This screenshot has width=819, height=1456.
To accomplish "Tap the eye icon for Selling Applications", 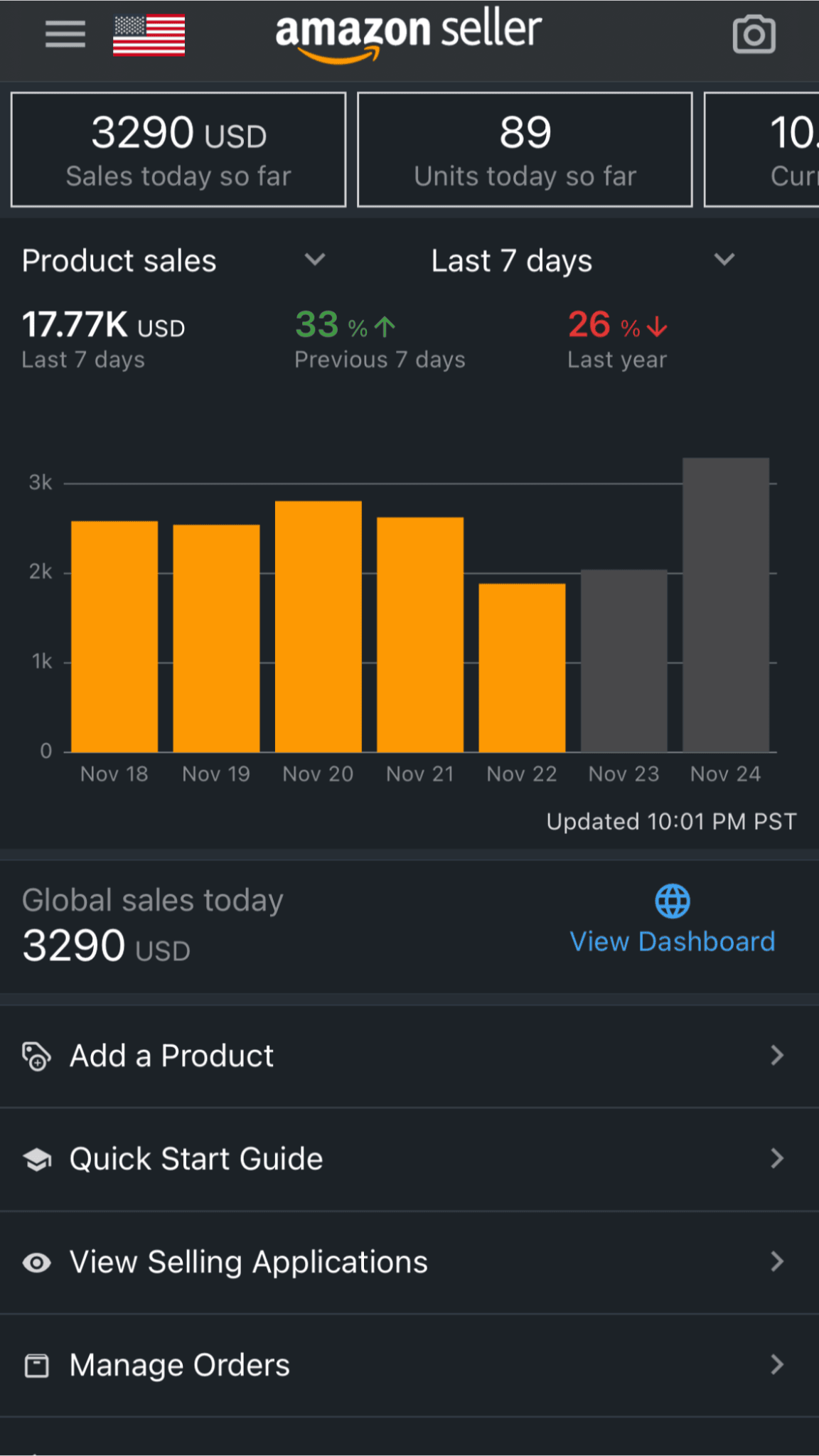I will tap(37, 1263).
